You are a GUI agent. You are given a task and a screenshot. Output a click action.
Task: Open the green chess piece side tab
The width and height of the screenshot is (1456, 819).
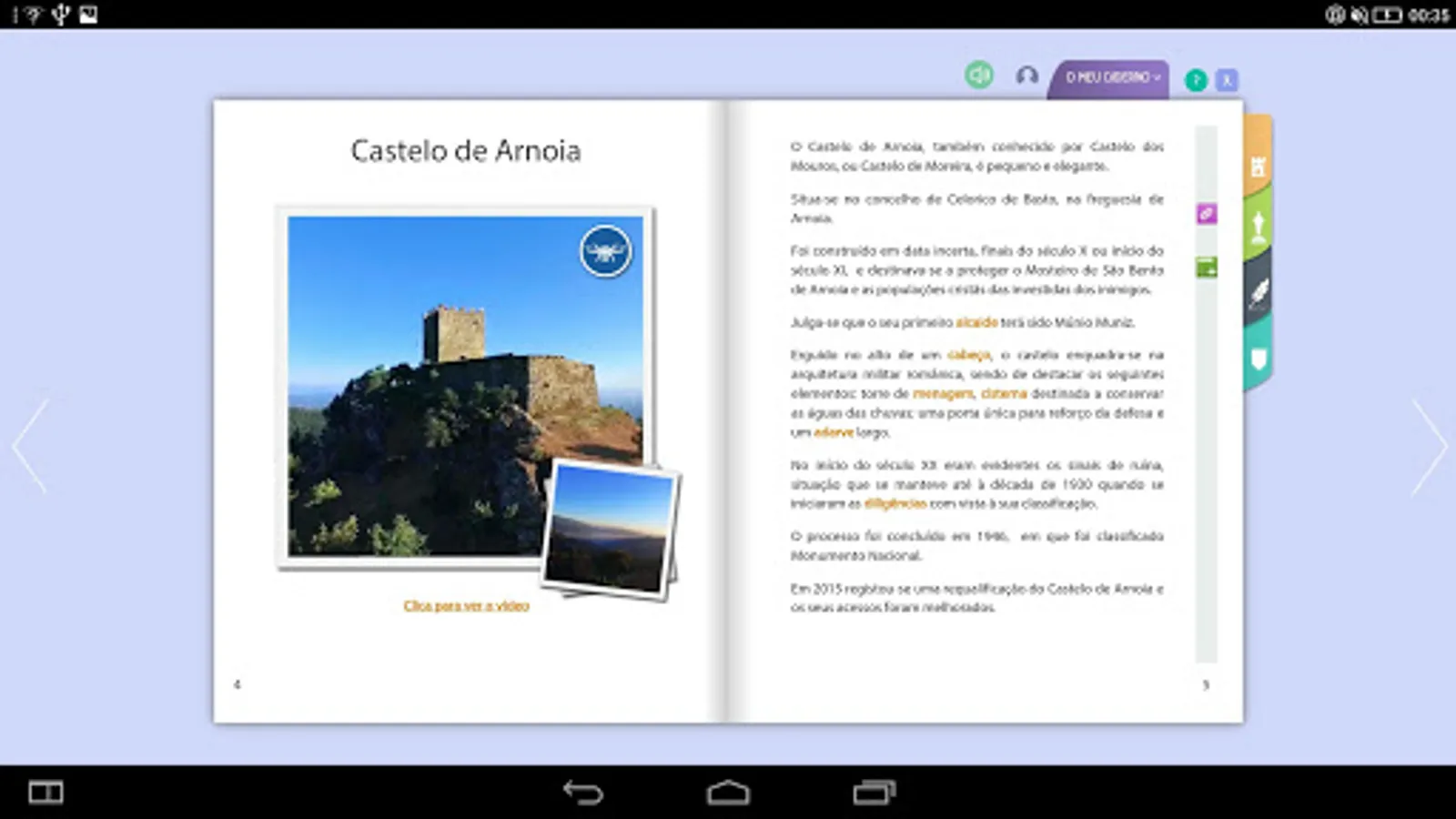[x=1258, y=227]
